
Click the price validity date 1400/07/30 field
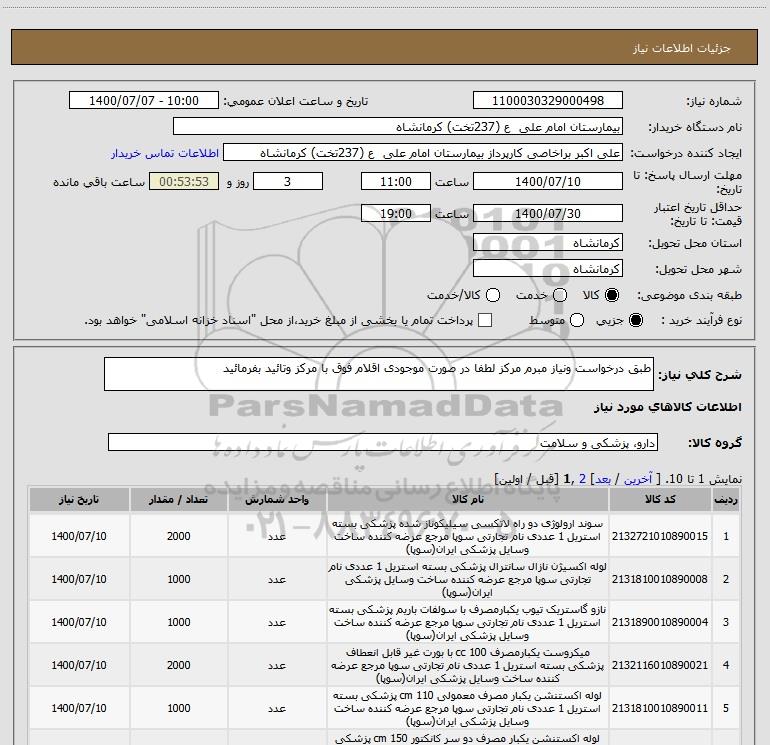548,213
